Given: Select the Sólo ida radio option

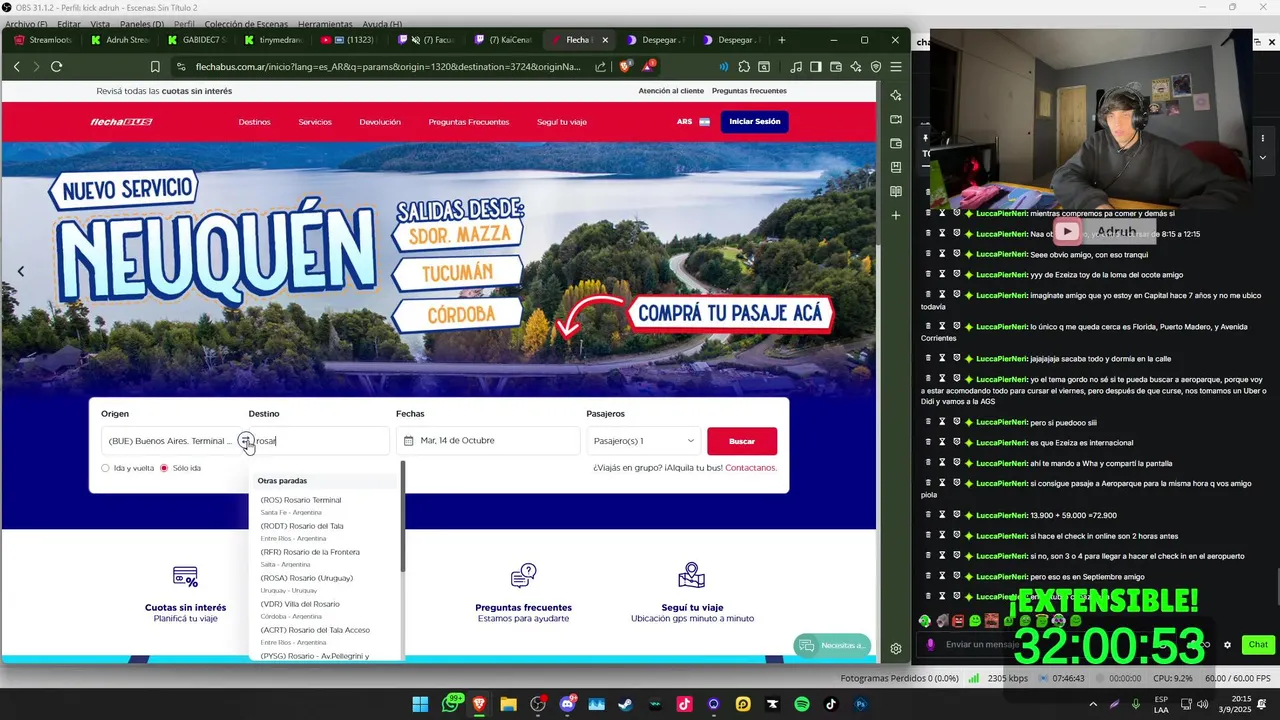Looking at the screenshot, I should [164, 468].
